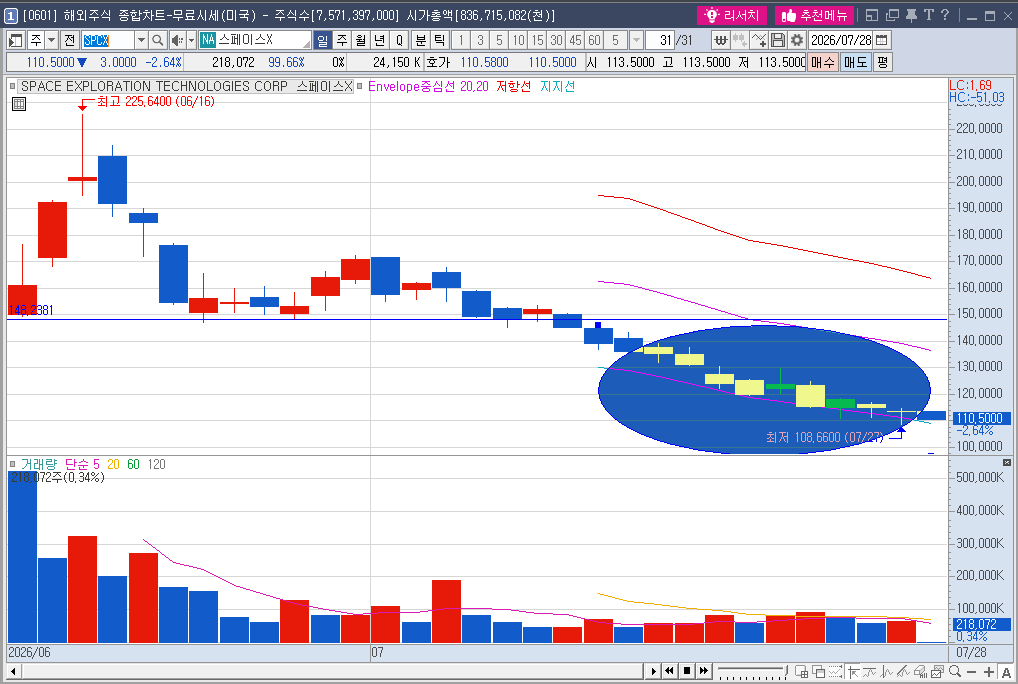Stop chart replay with the stop button
Image resolution: width=1018 pixels, height=684 pixels.
pos(687,672)
